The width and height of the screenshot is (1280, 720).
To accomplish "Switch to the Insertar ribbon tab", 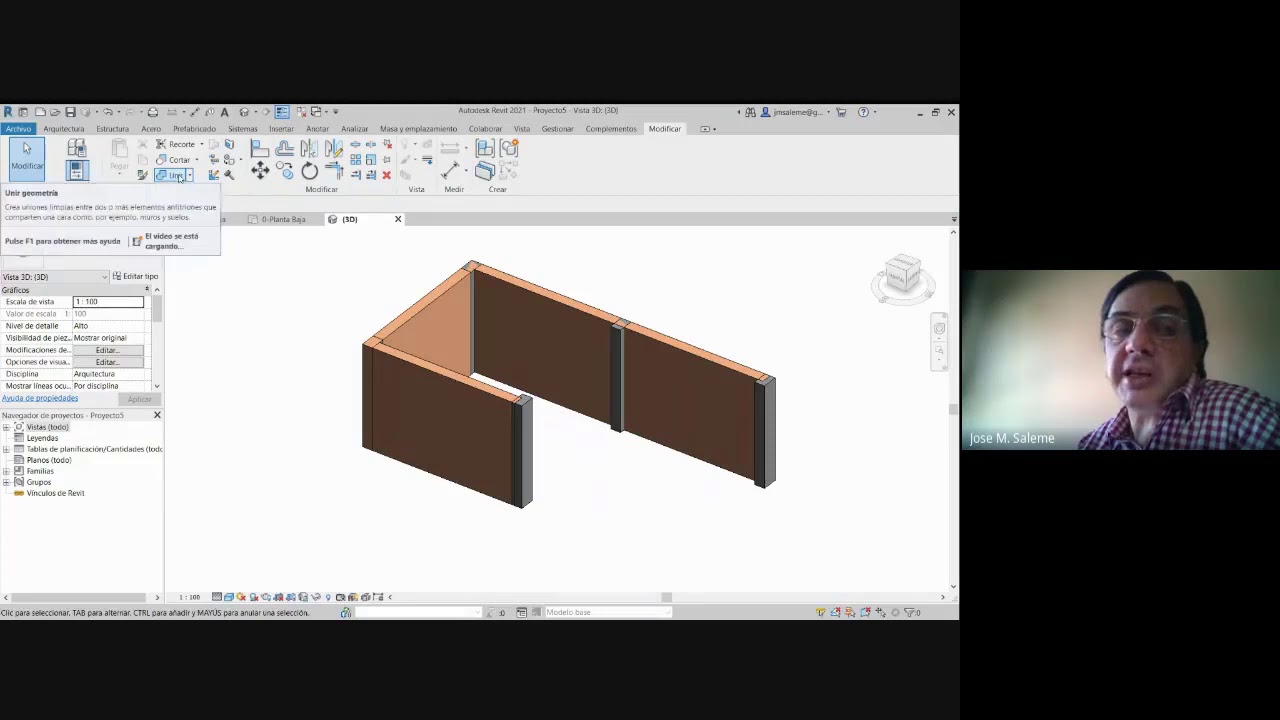I will tap(281, 129).
